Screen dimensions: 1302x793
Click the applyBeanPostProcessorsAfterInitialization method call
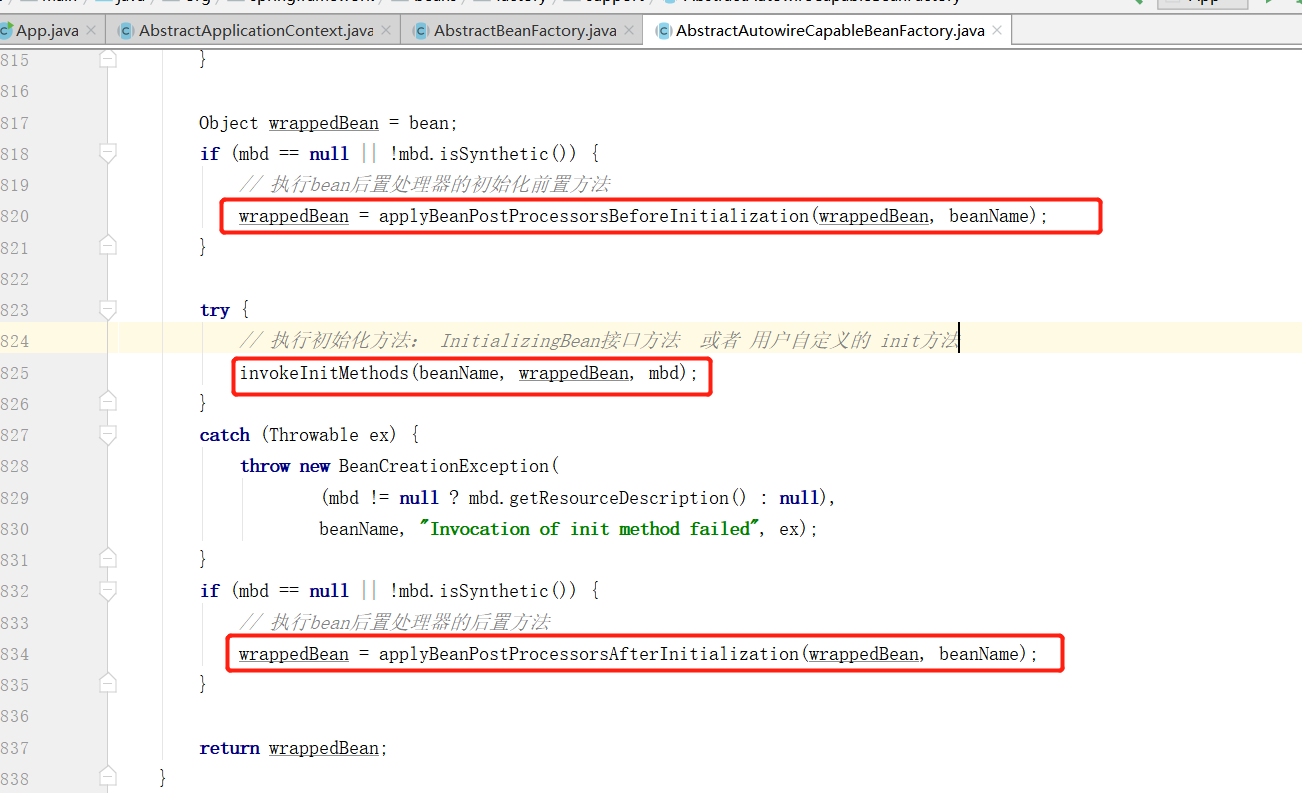(x=589, y=654)
